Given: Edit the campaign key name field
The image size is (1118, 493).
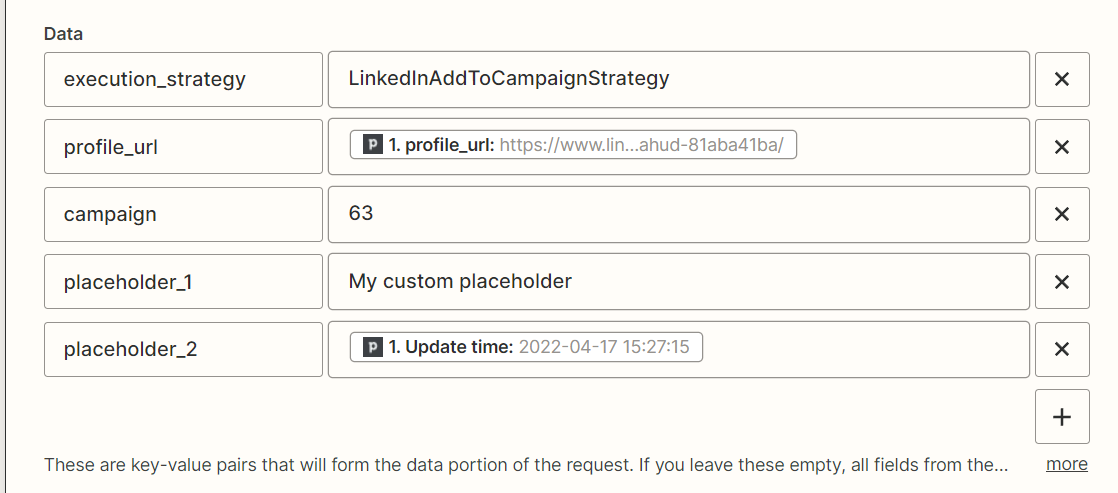Looking at the screenshot, I should (183, 214).
